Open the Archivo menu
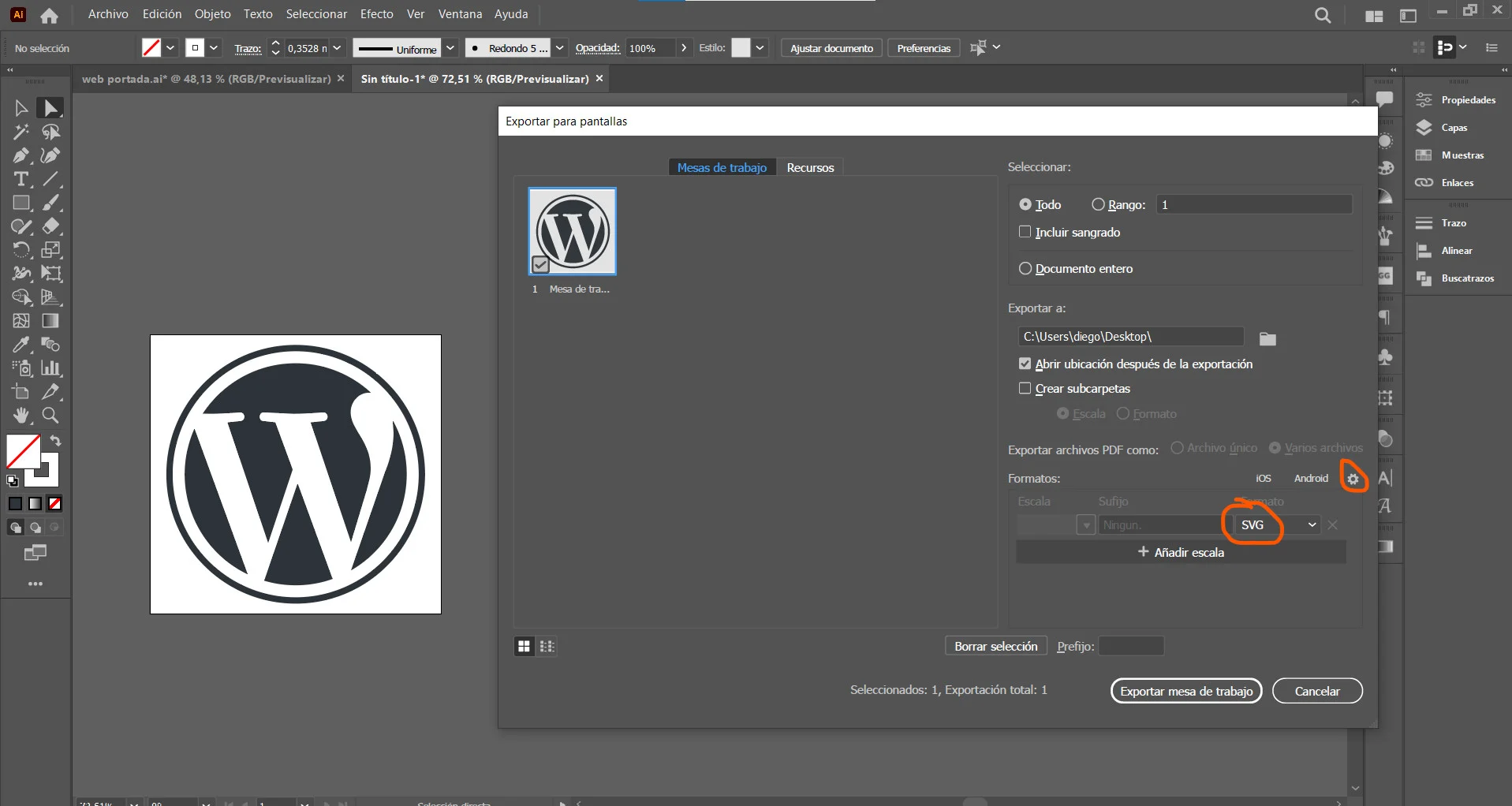 click(x=108, y=14)
